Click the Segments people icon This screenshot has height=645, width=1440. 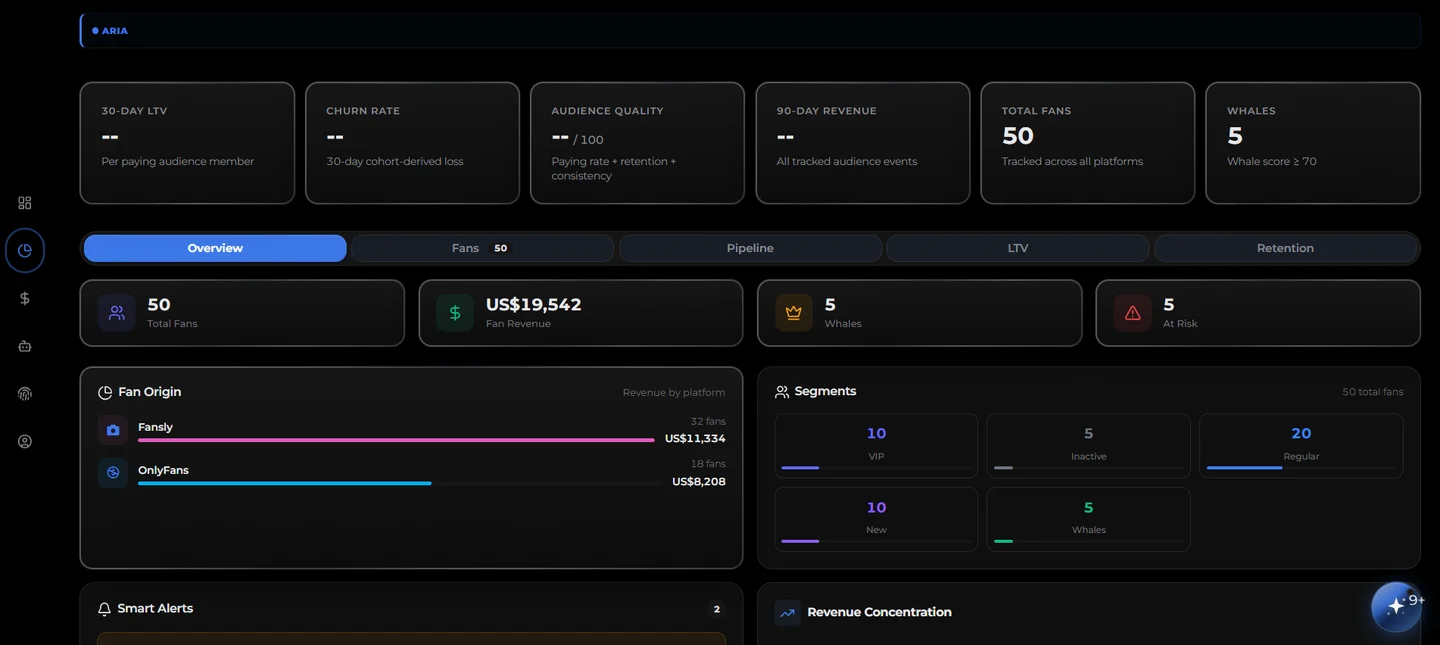coord(782,392)
